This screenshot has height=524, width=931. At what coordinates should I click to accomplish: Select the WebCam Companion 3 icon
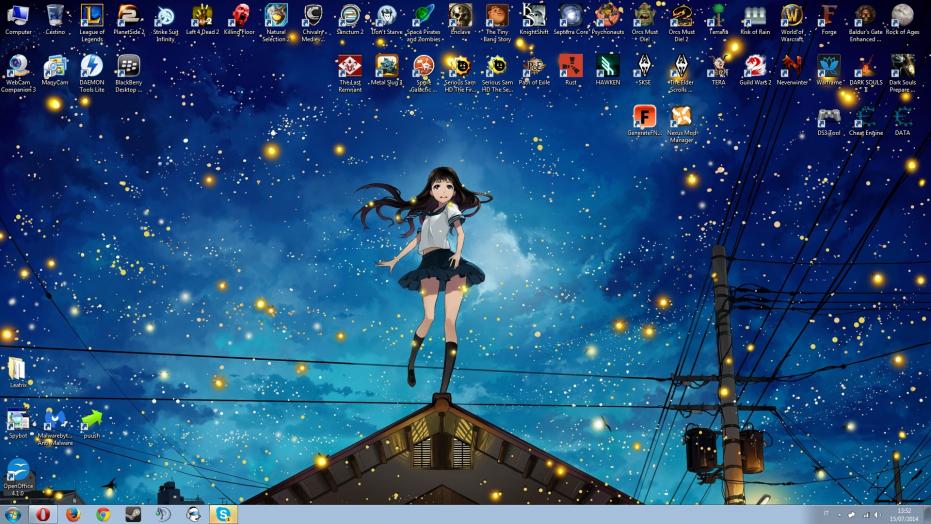click(18, 73)
